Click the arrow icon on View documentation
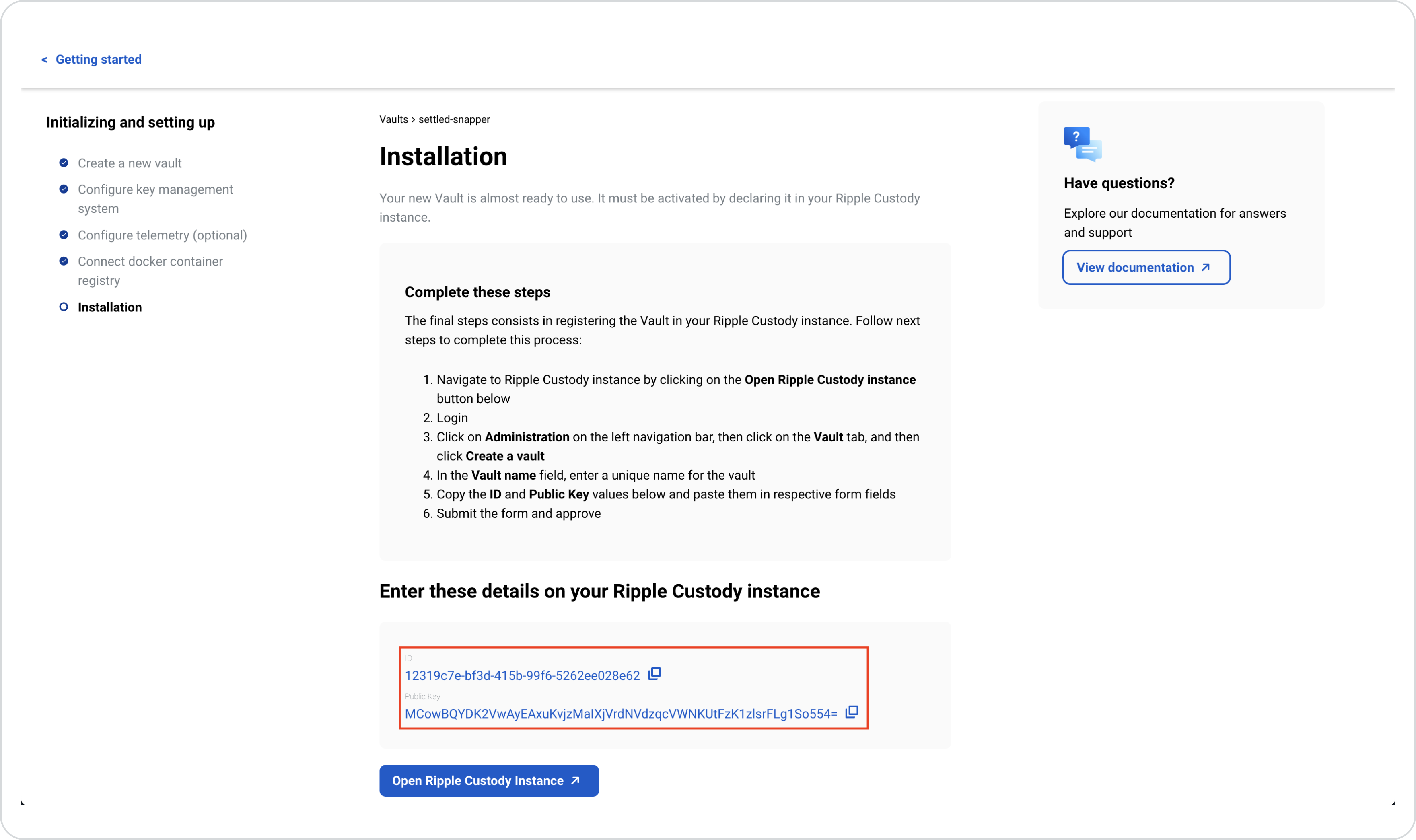The image size is (1416, 840). (1206, 267)
